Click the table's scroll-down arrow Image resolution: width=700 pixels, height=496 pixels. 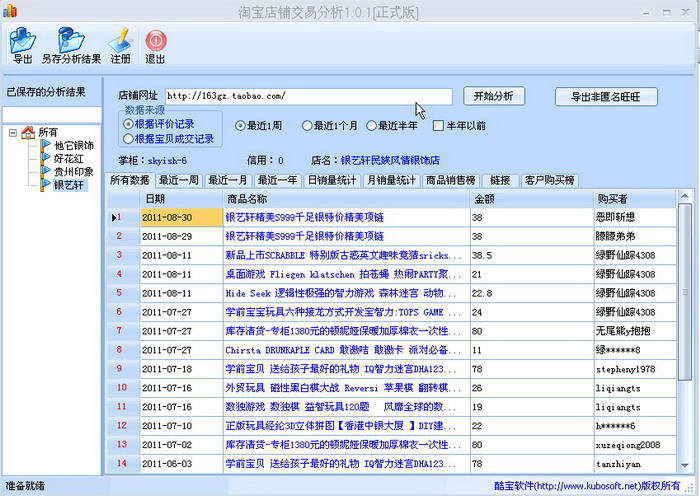pos(684,466)
